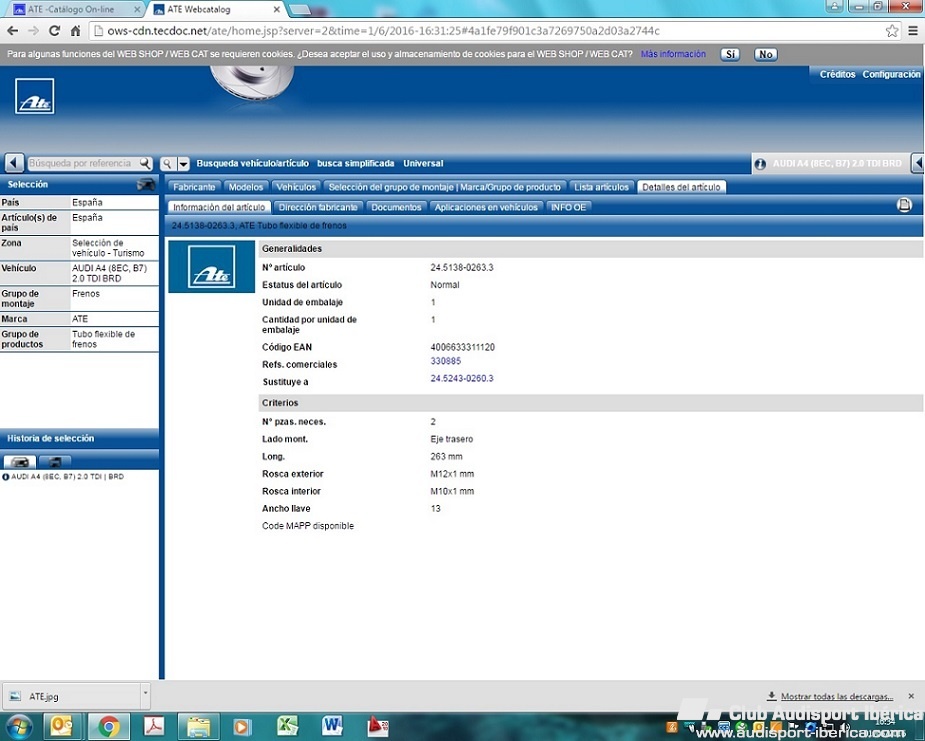Screen dimensions: 925x741
Task: Click the AUDI A4 2.0 TDI BRD history entry
Action: 68,477
